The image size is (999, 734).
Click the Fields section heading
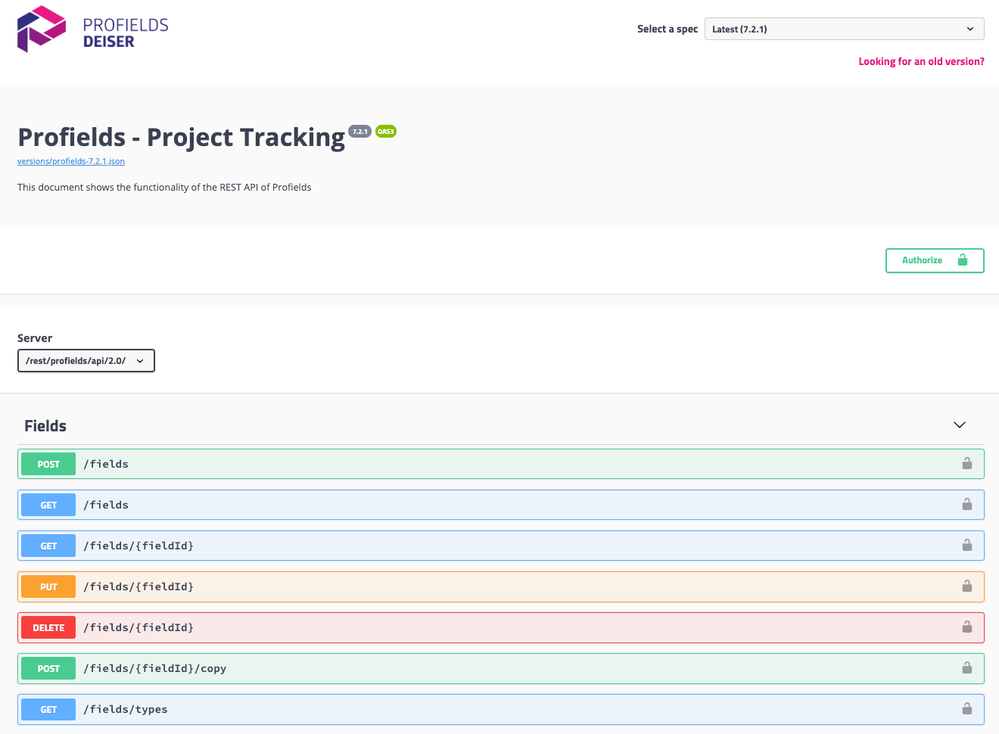pos(45,426)
